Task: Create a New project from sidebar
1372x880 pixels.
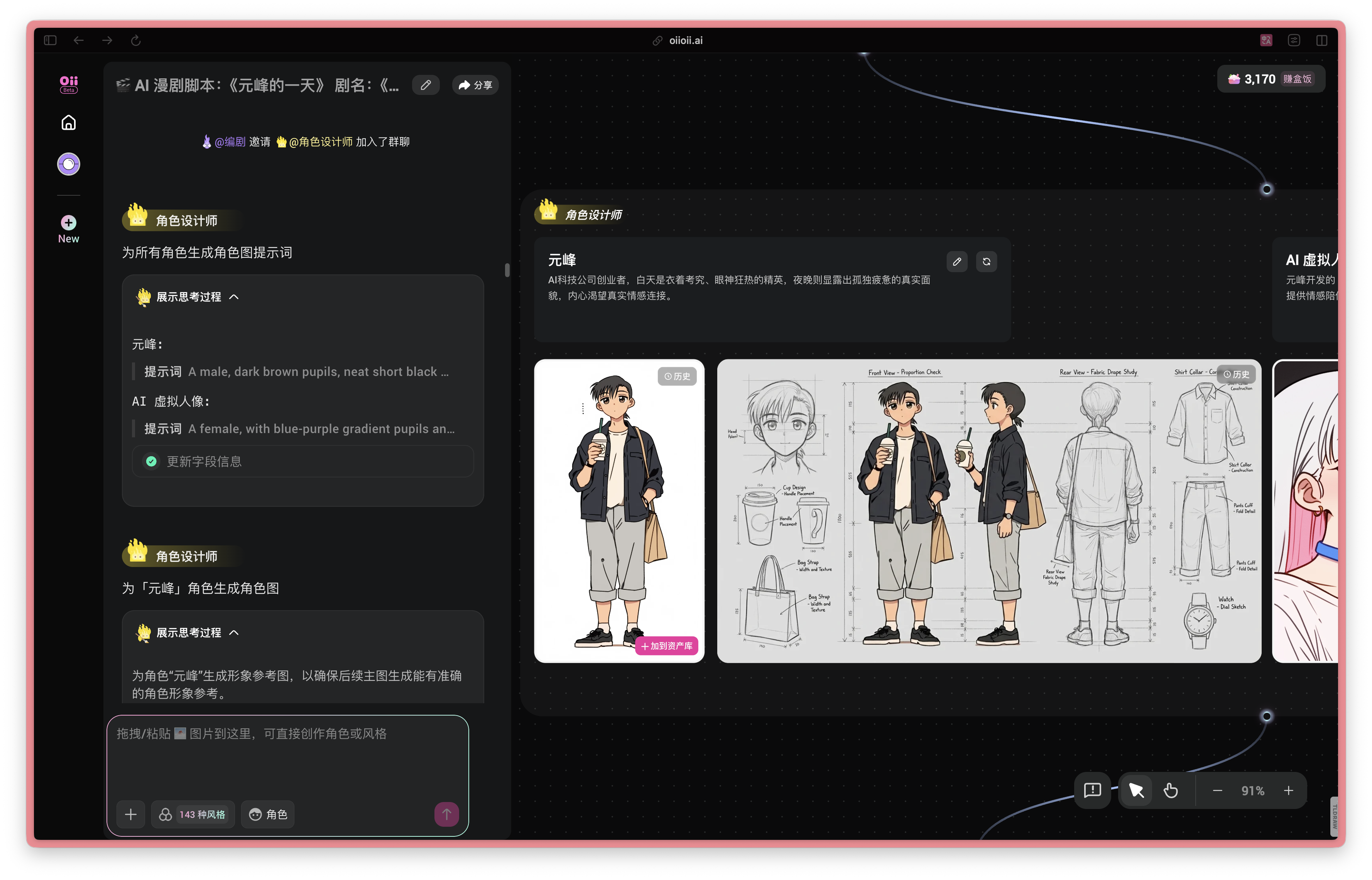Action: [x=69, y=229]
